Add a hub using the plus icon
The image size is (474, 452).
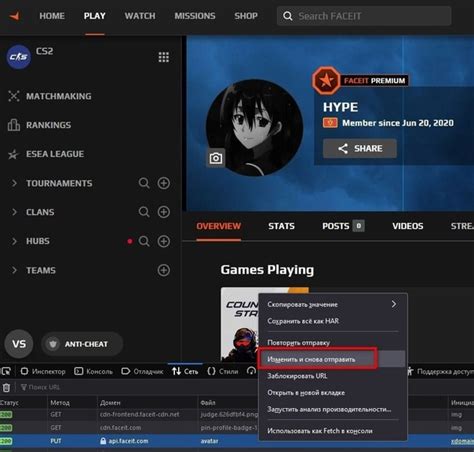164,241
